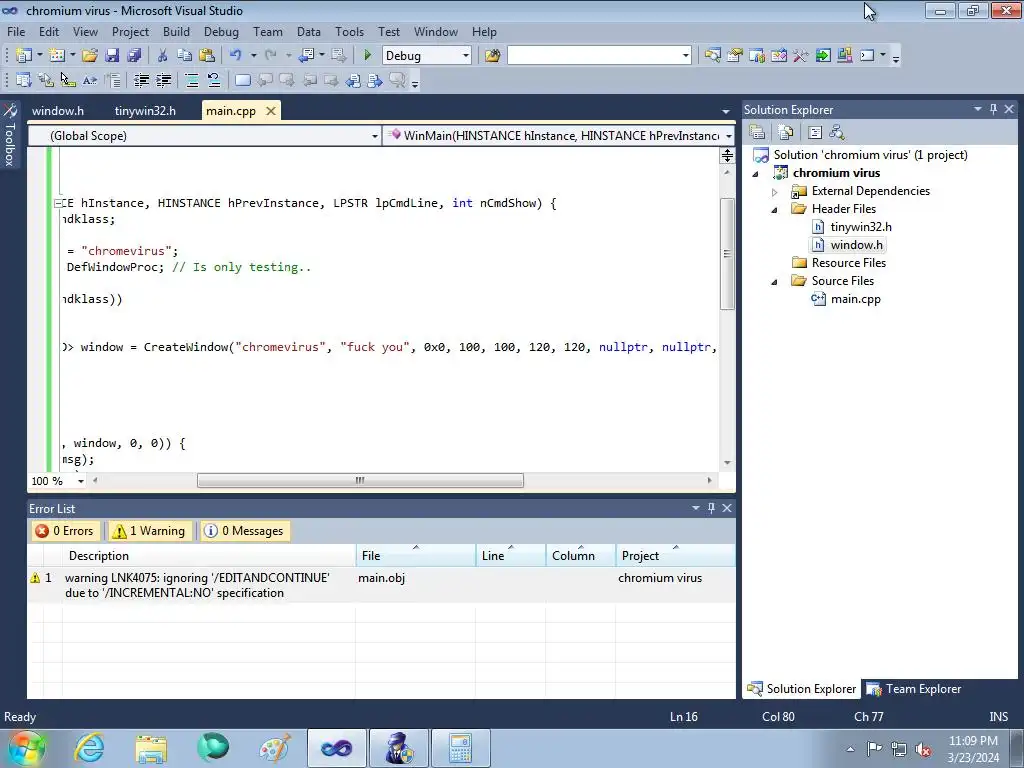The image size is (1024, 768).
Task: Switch to the Team Explorer tab
Action: [914, 689]
